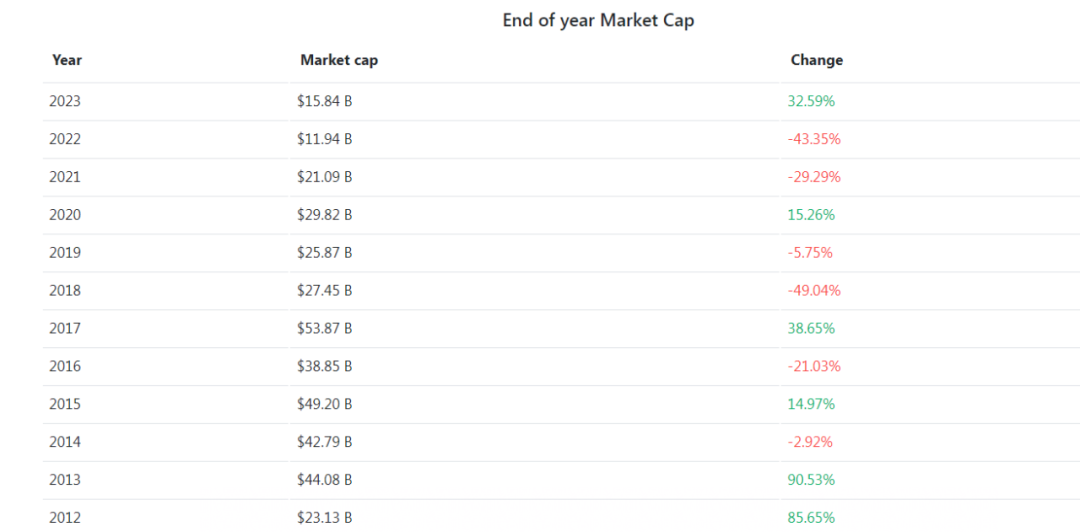Click the $23.13 B market cap cell
Image resolution: width=1080 pixels, height=532 pixels.
(x=324, y=518)
